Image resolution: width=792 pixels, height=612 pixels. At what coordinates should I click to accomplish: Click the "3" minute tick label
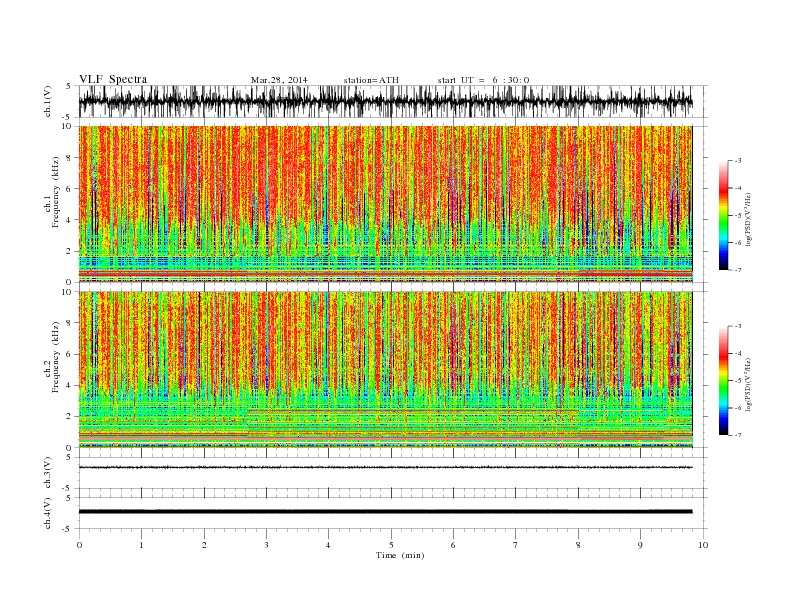click(266, 545)
